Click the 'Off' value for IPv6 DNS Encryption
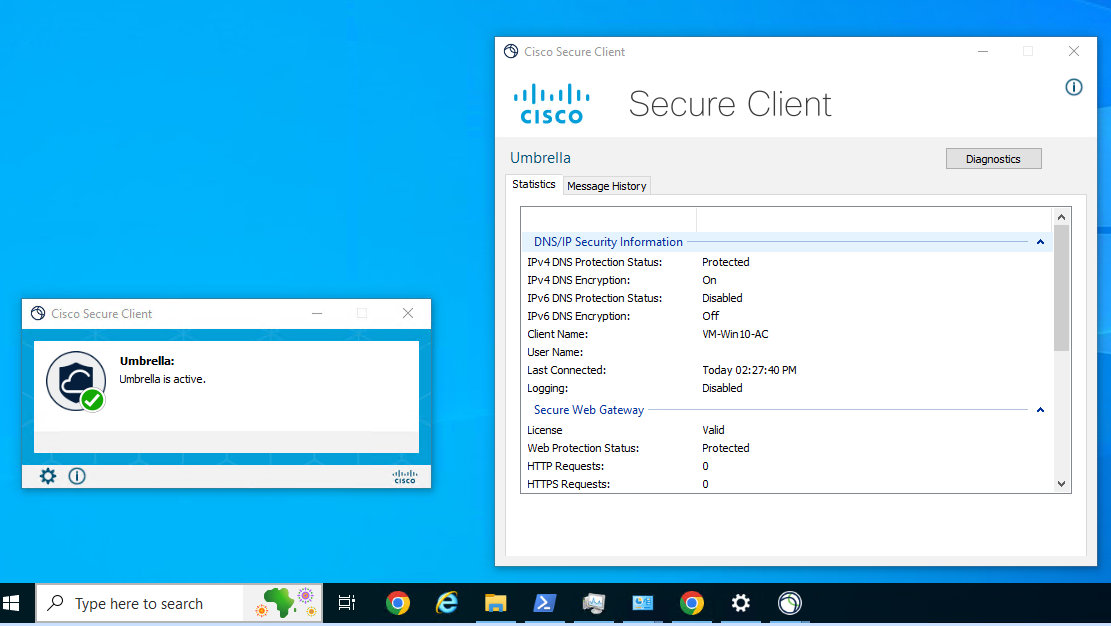1111x626 pixels. 711,316
